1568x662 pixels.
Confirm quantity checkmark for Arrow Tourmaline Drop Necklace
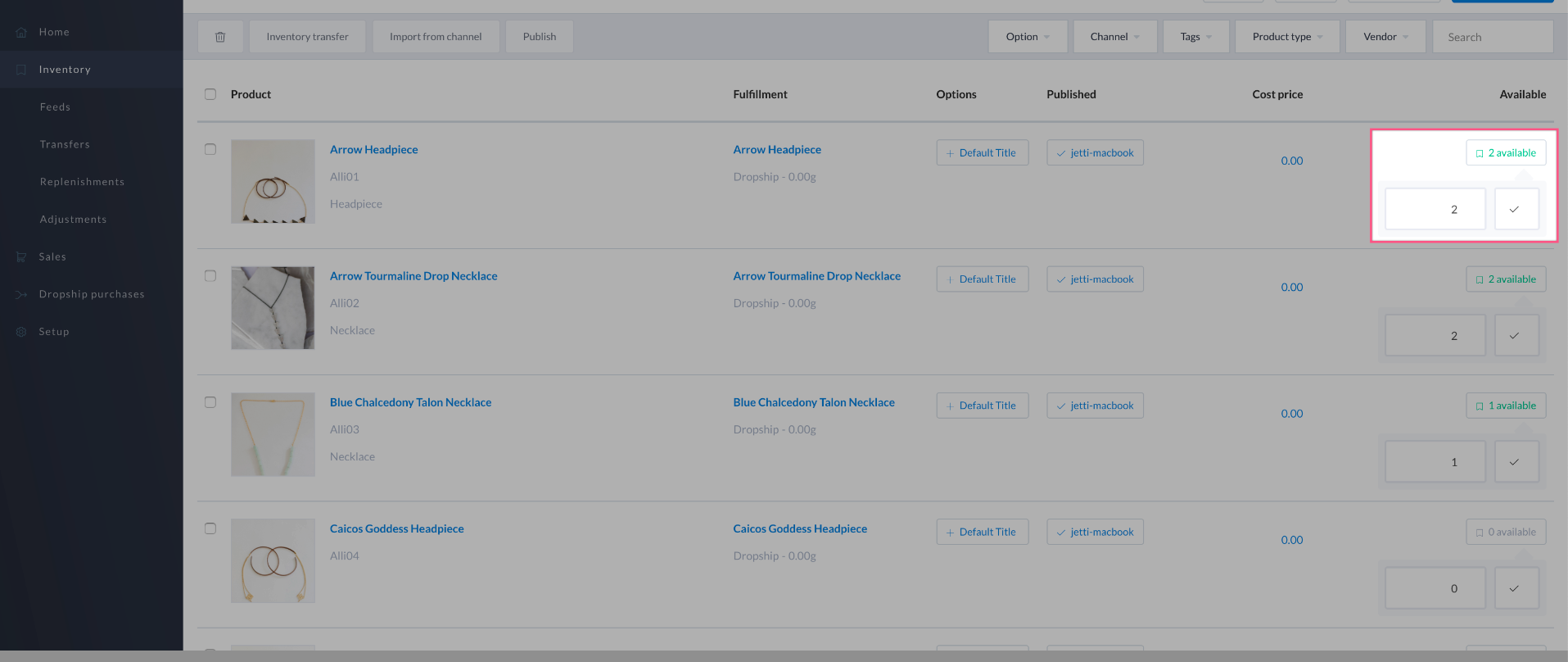click(1516, 335)
